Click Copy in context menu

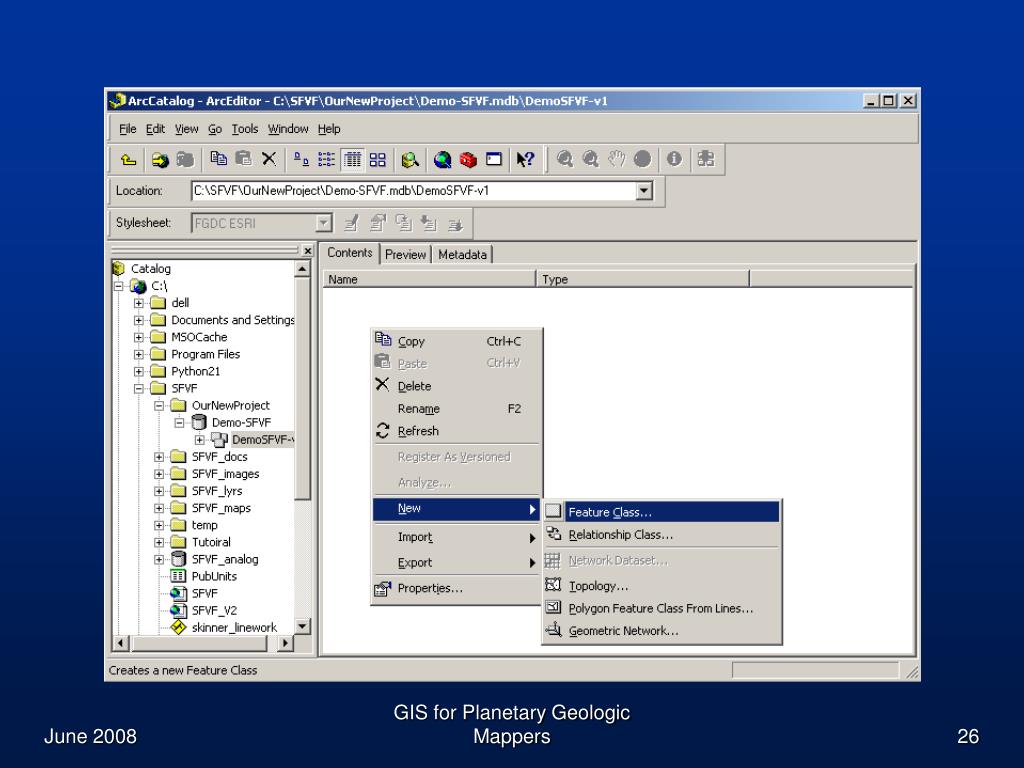tap(456, 341)
